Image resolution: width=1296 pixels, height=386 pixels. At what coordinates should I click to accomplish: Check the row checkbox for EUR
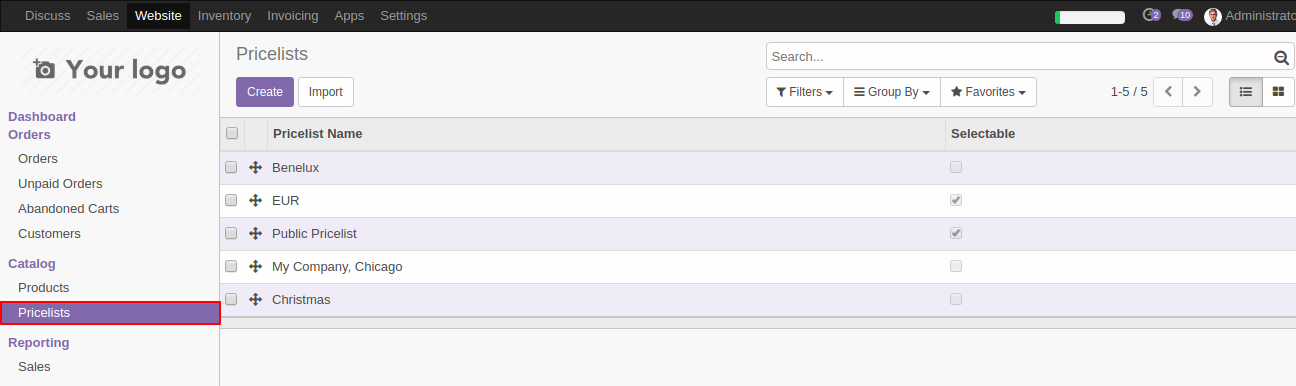[x=231, y=200]
